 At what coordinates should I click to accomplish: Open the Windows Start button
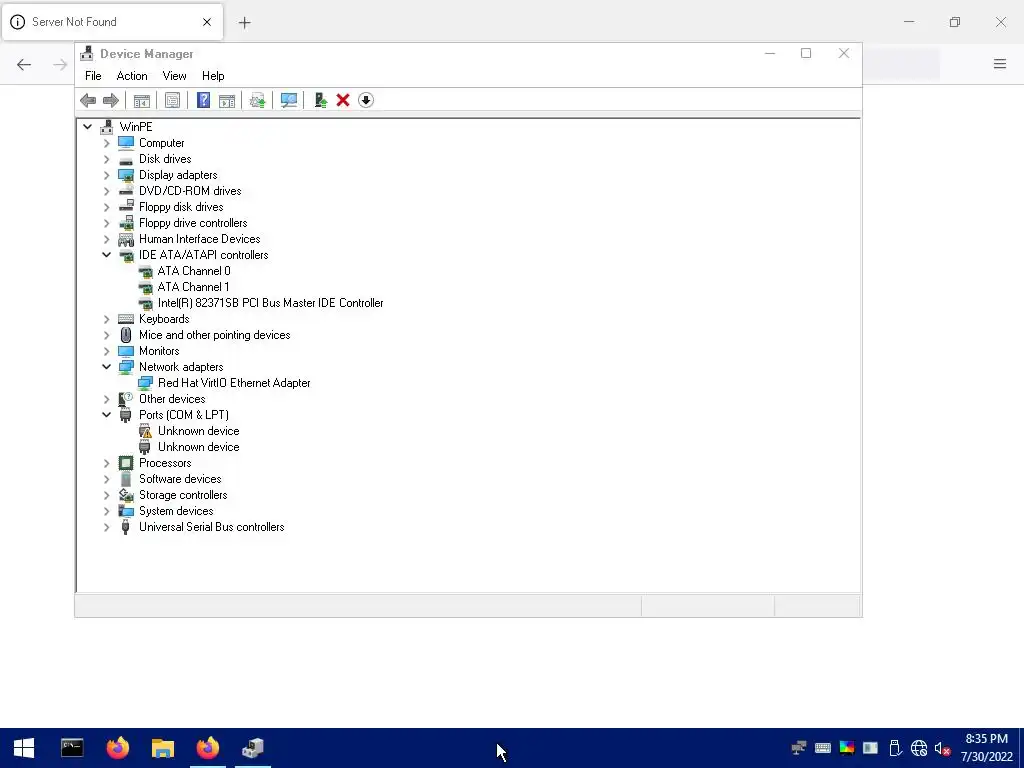point(24,748)
